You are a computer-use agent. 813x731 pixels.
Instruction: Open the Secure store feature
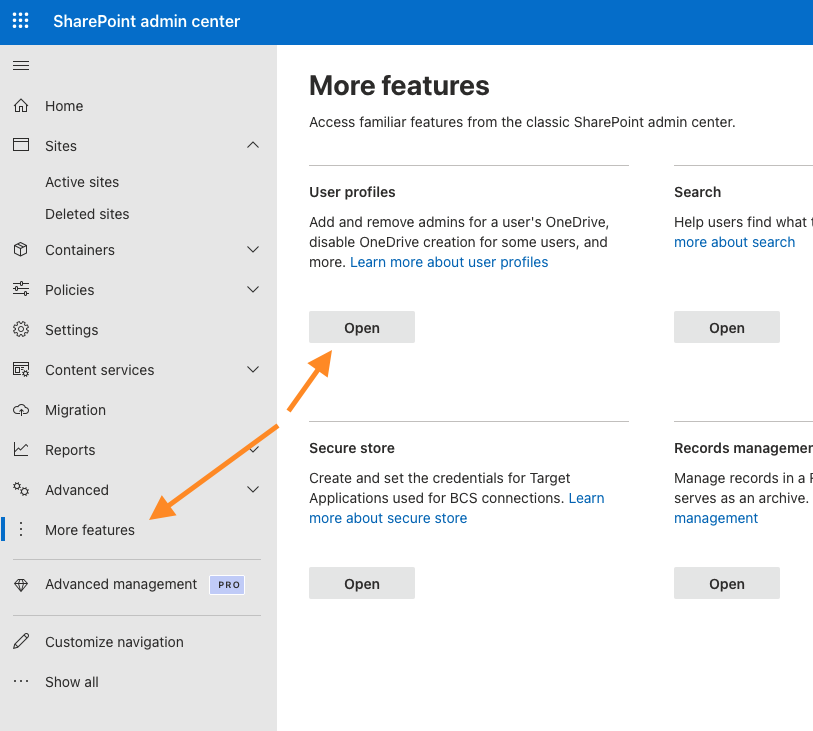pyautogui.click(x=362, y=583)
